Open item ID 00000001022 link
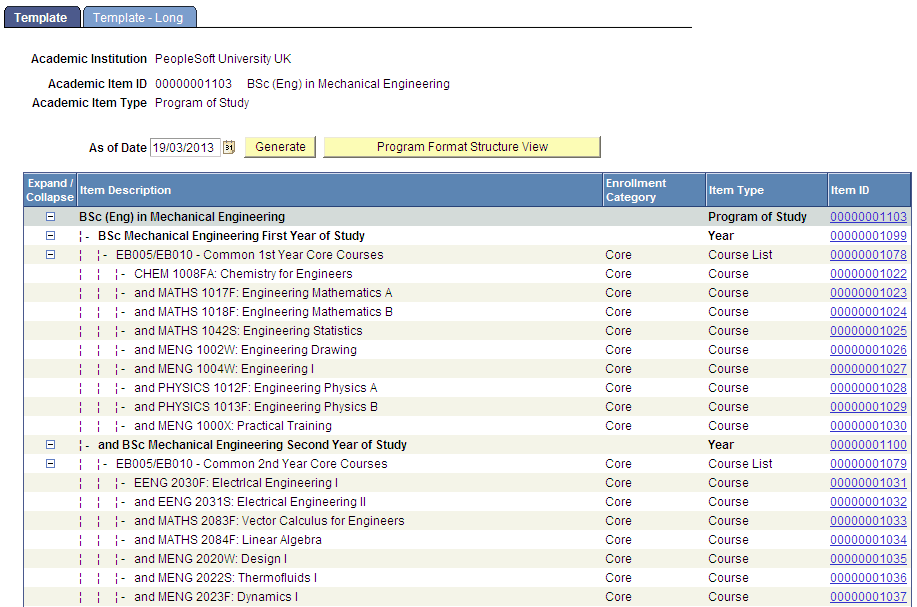917x607 pixels. [868, 274]
